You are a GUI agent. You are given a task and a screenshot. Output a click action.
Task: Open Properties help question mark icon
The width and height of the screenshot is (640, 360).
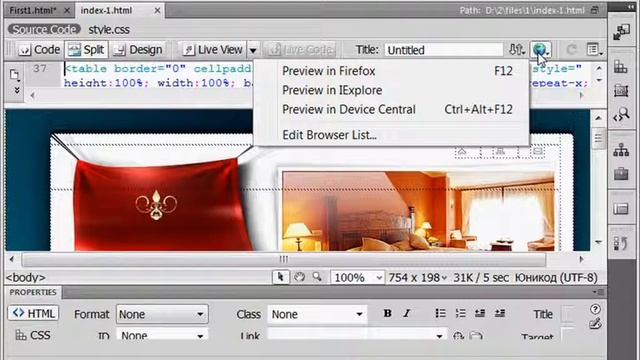[x=595, y=309]
